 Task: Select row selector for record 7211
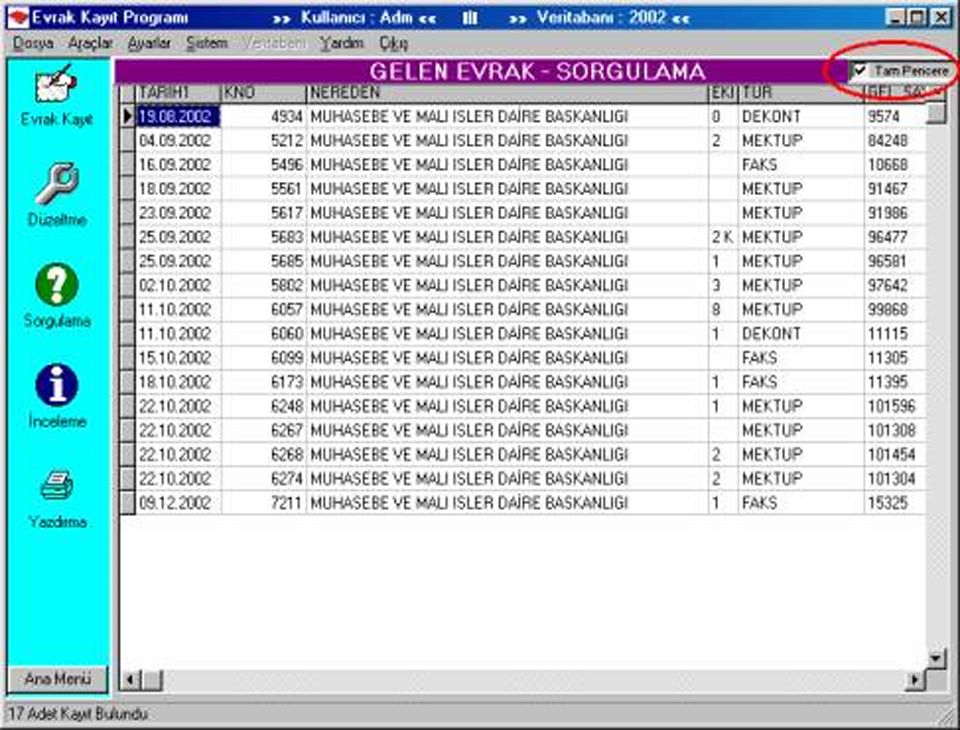point(127,503)
